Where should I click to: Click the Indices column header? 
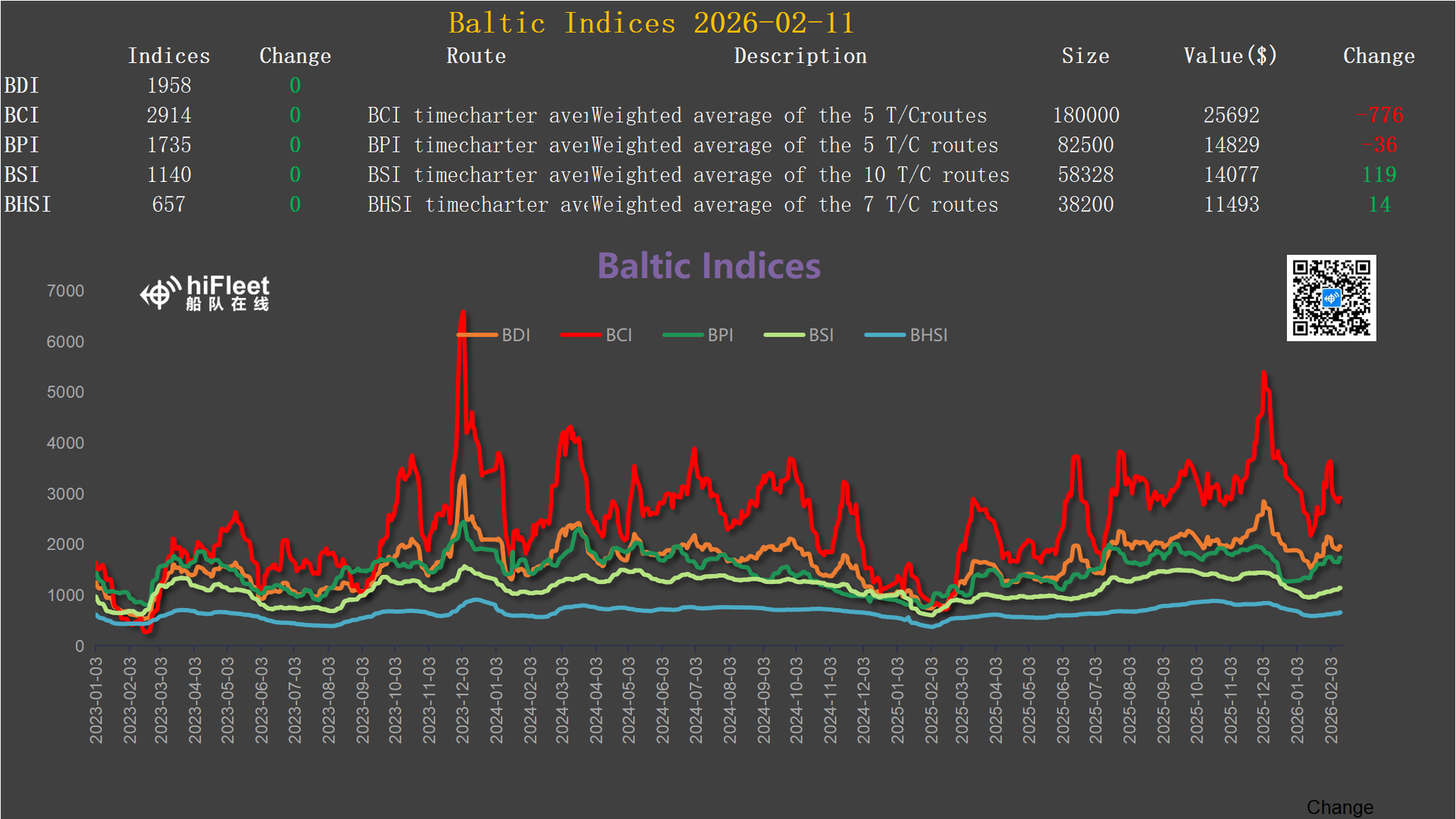(x=168, y=56)
